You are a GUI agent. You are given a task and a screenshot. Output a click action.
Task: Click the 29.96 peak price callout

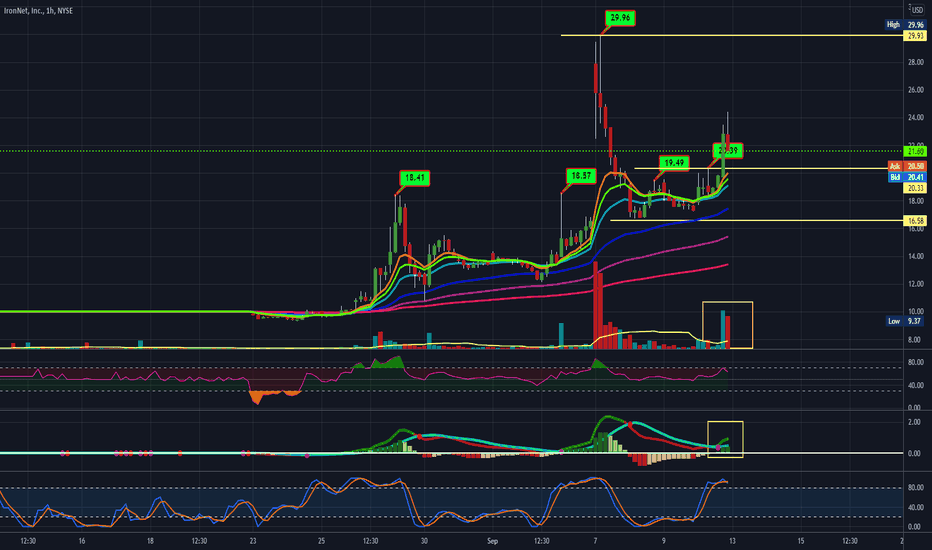coord(620,18)
